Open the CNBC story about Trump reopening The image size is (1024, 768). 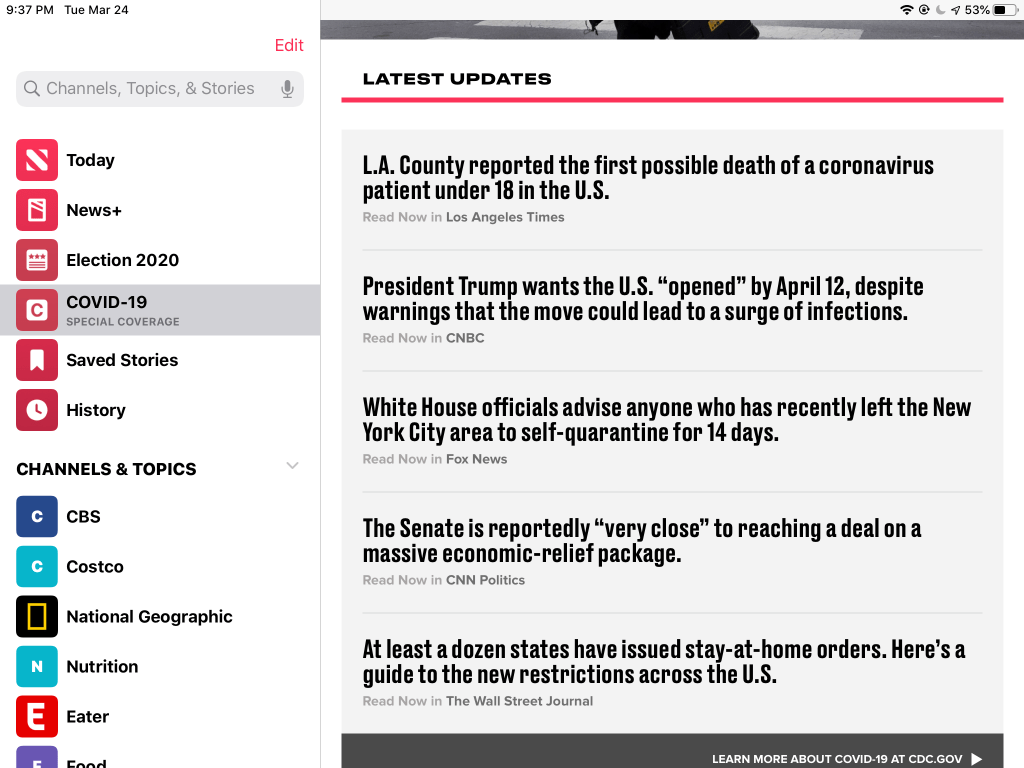pyautogui.click(x=642, y=299)
